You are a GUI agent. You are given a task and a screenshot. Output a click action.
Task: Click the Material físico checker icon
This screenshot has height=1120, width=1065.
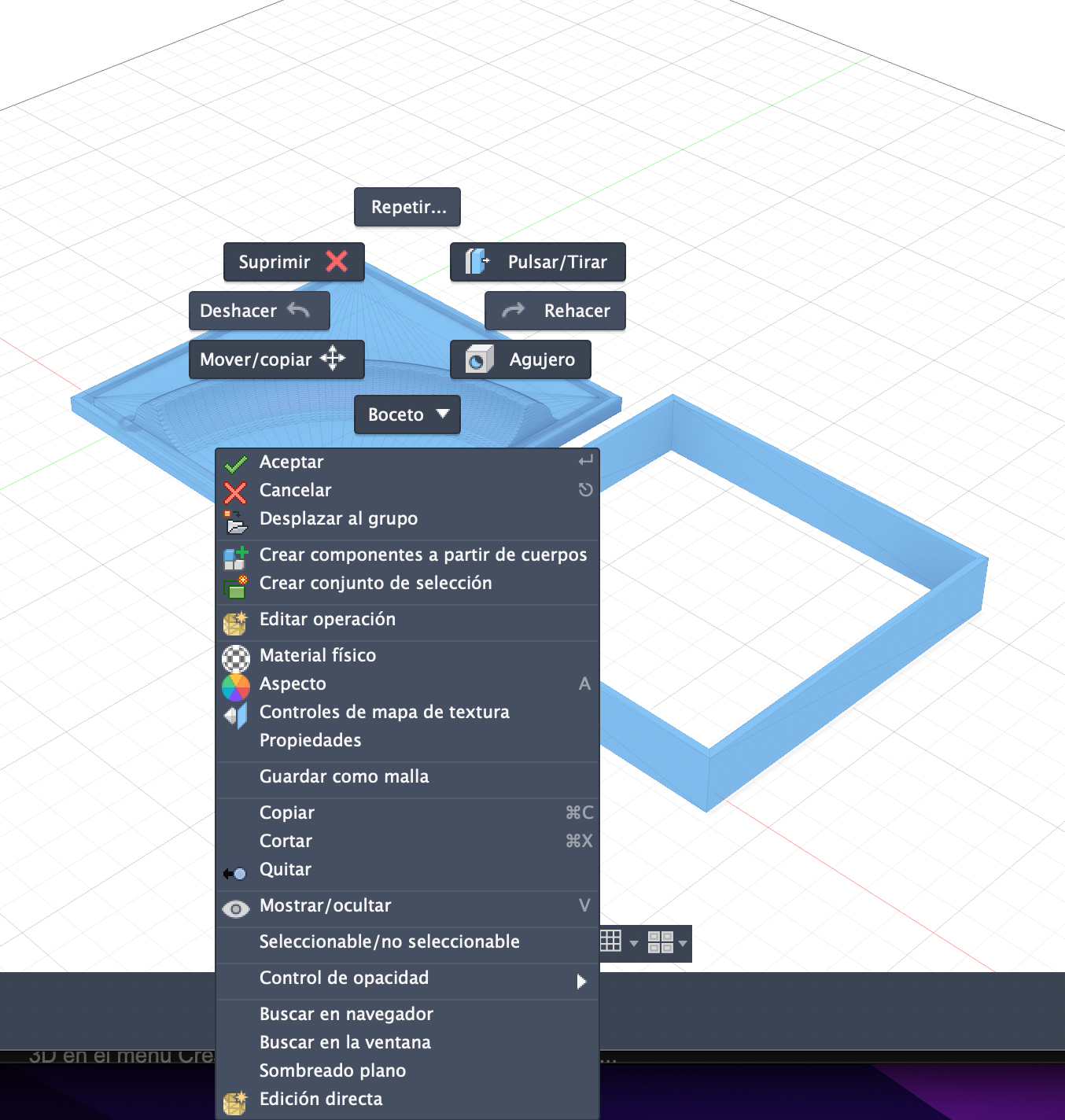[x=235, y=656]
